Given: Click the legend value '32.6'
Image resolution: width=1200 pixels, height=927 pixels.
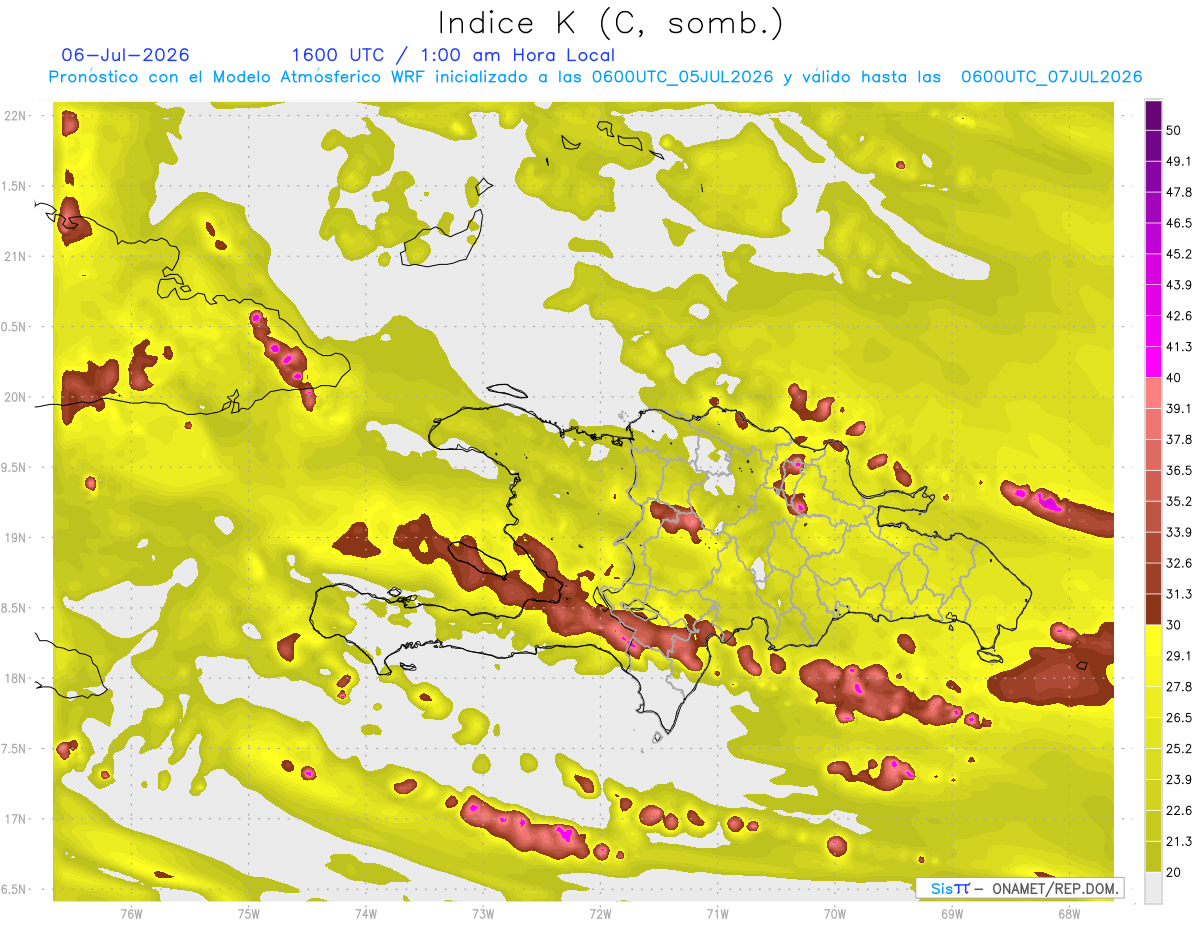Looking at the screenshot, I should coord(1178,563).
